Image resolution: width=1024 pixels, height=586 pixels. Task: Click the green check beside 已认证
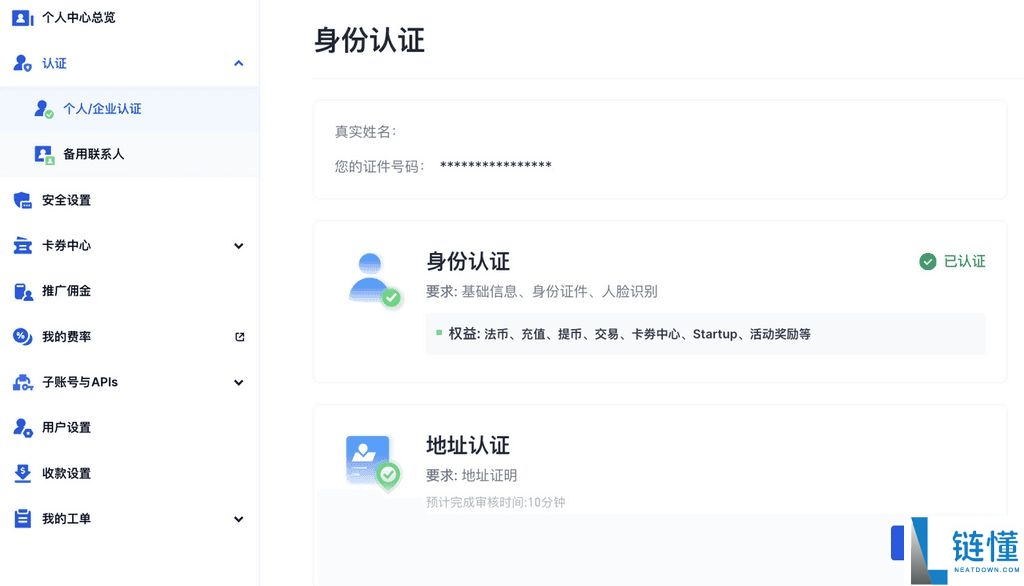click(x=927, y=261)
